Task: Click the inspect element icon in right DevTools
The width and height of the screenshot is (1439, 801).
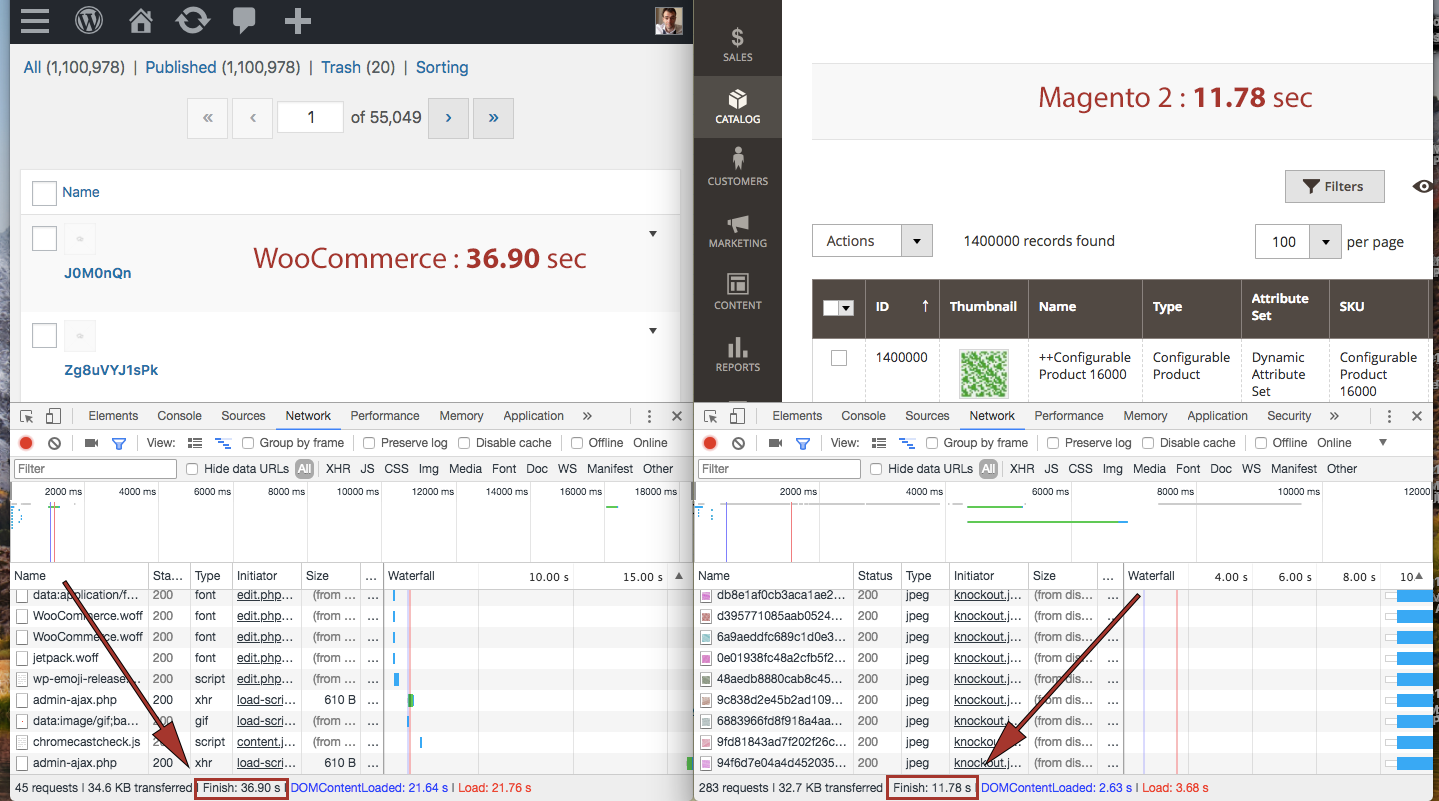Action: pyautogui.click(x=710, y=416)
